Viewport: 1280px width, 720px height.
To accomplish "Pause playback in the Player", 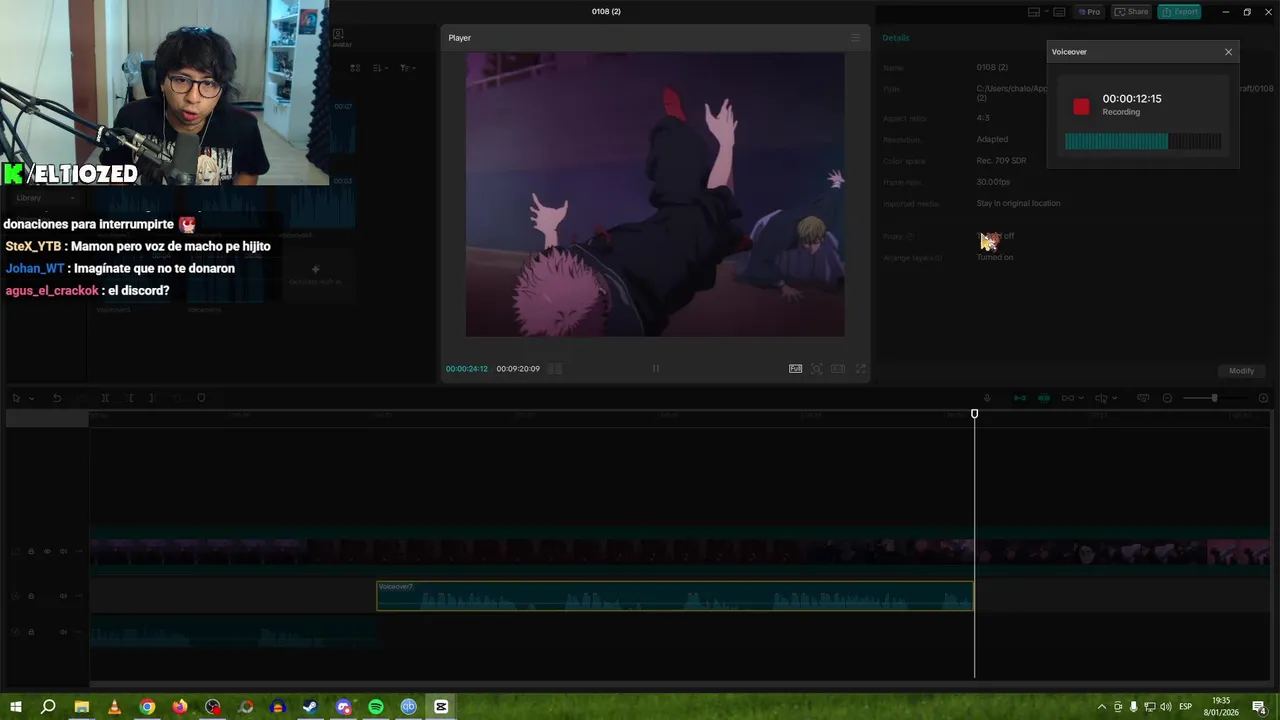I will point(656,369).
